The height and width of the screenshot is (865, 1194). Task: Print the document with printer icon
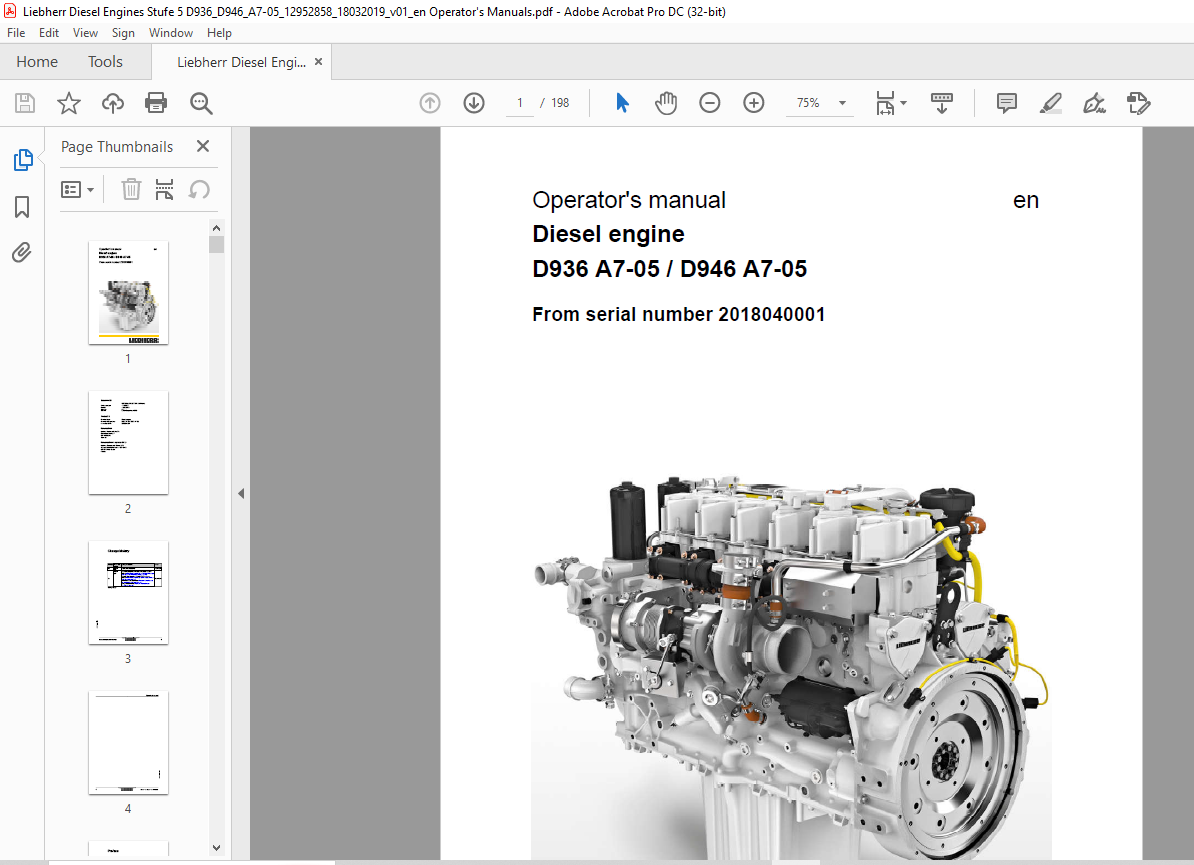(x=156, y=103)
